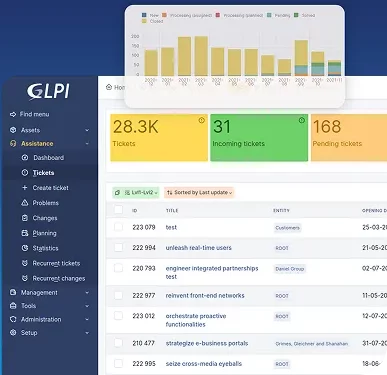Open the Left-Lvl2 filter dropdown

[x=136, y=193]
